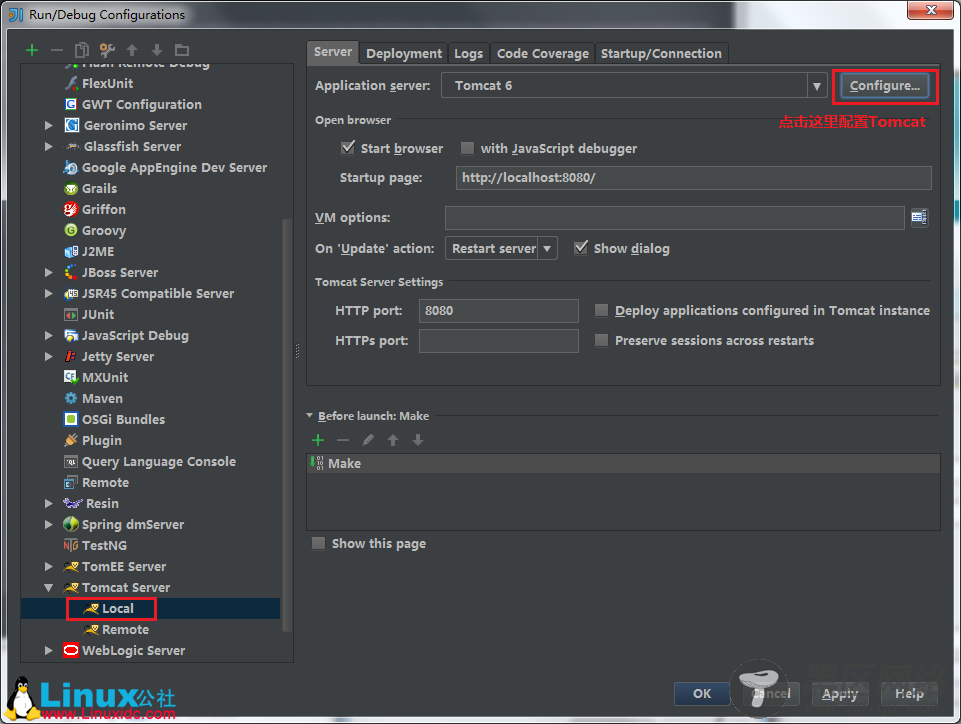Select the Make entry in Before launch
Viewport: 961px width, 724px height.
click(623, 463)
